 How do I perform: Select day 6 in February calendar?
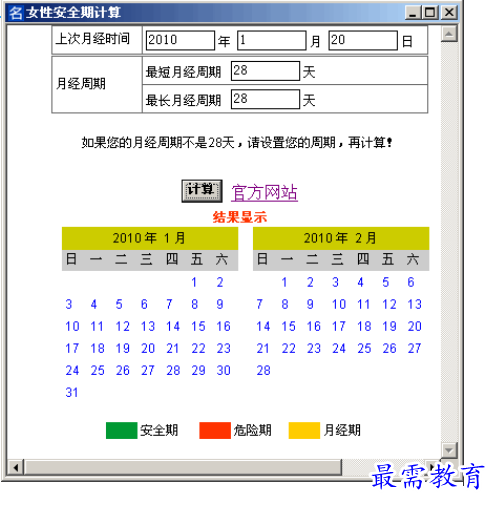[411, 282]
